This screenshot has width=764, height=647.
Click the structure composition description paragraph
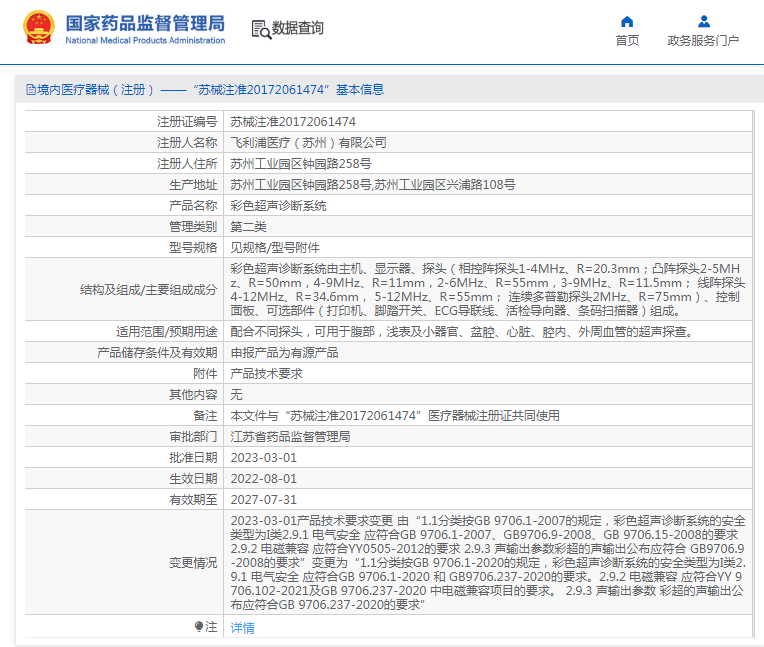pyautogui.click(x=488, y=289)
